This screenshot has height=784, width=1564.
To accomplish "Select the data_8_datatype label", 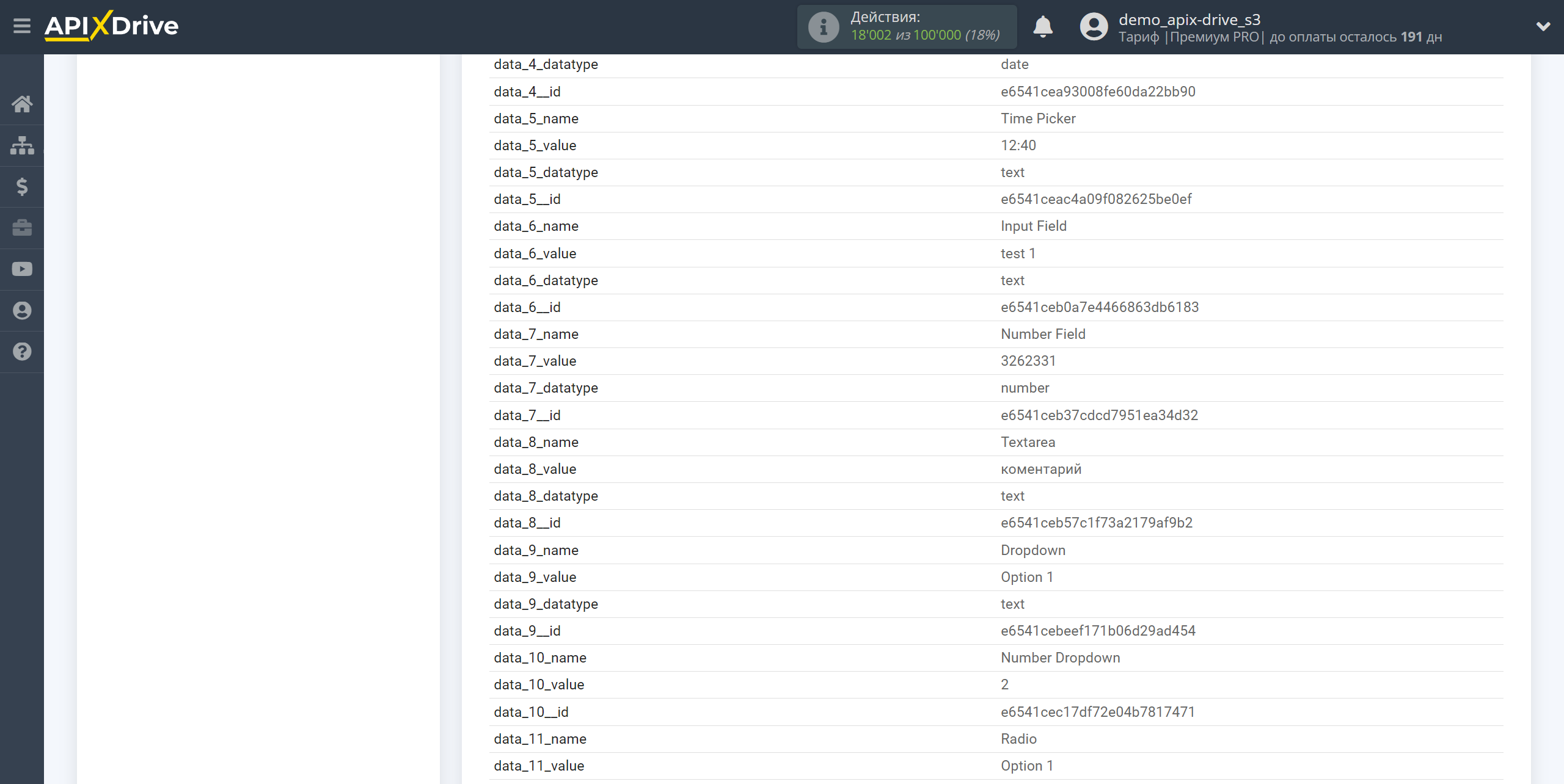I will pyautogui.click(x=546, y=496).
